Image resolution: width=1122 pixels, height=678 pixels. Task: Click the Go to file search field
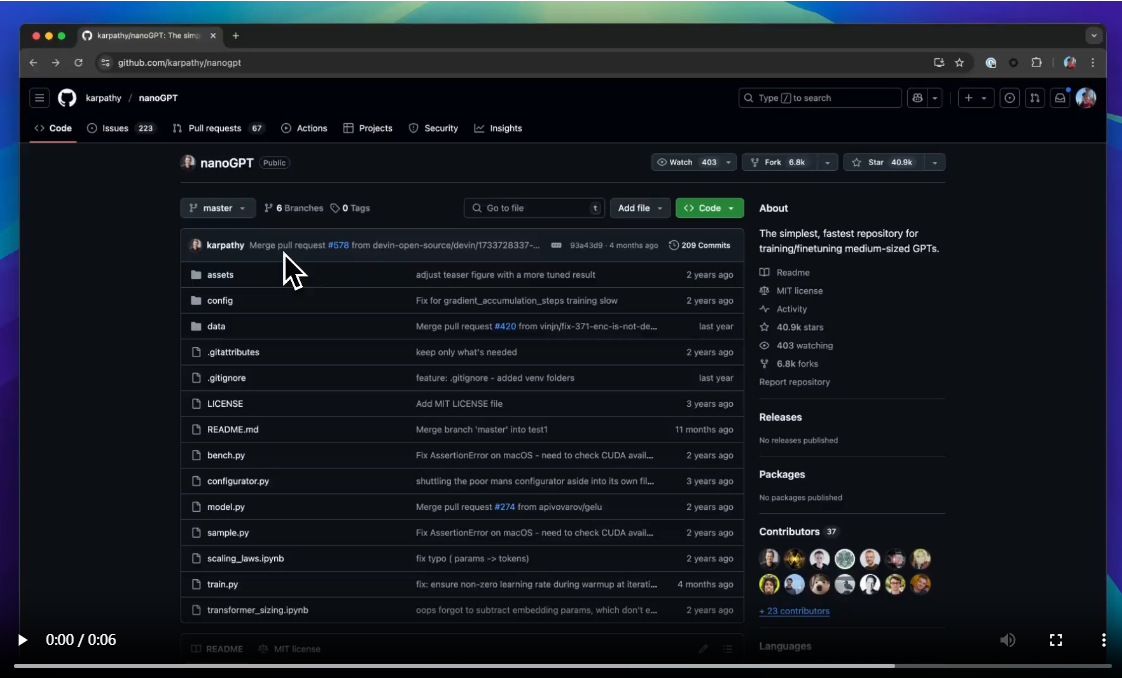pyautogui.click(x=533, y=208)
